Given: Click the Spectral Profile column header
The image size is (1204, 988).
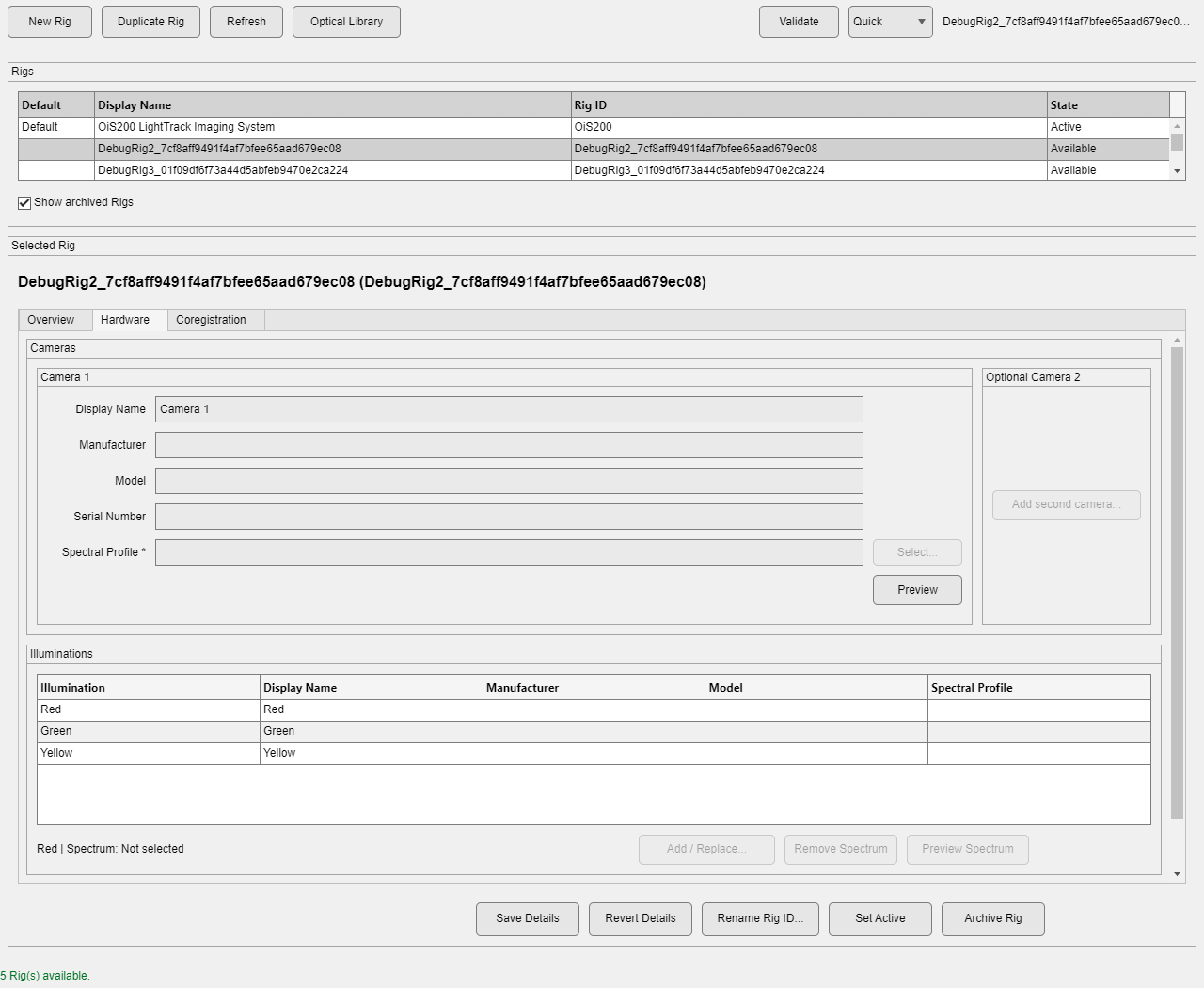Looking at the screenshot, I should (1039, 687).
